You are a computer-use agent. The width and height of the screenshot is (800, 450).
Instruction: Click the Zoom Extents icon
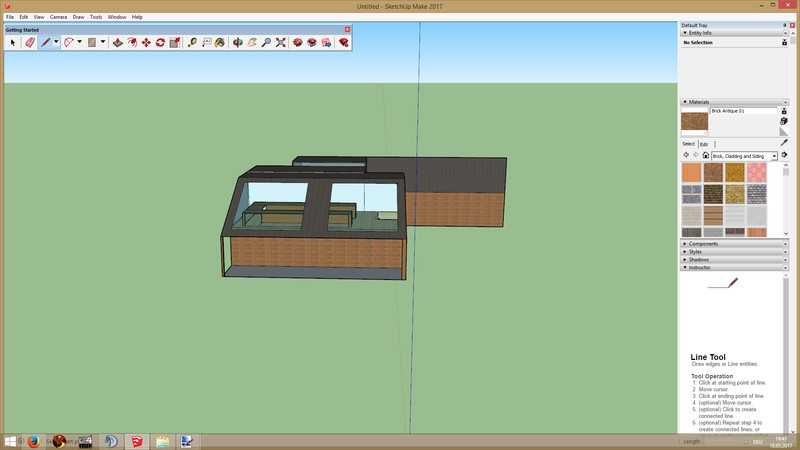281,43
